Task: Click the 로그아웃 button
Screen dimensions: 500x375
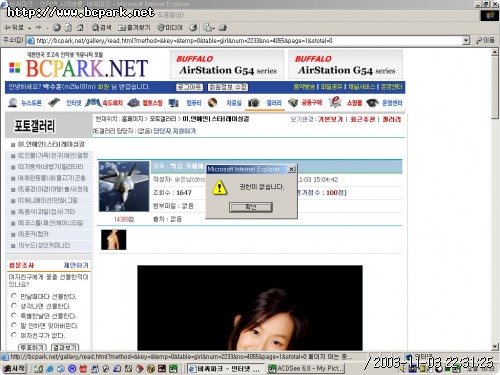Action: tap(189, 87)
